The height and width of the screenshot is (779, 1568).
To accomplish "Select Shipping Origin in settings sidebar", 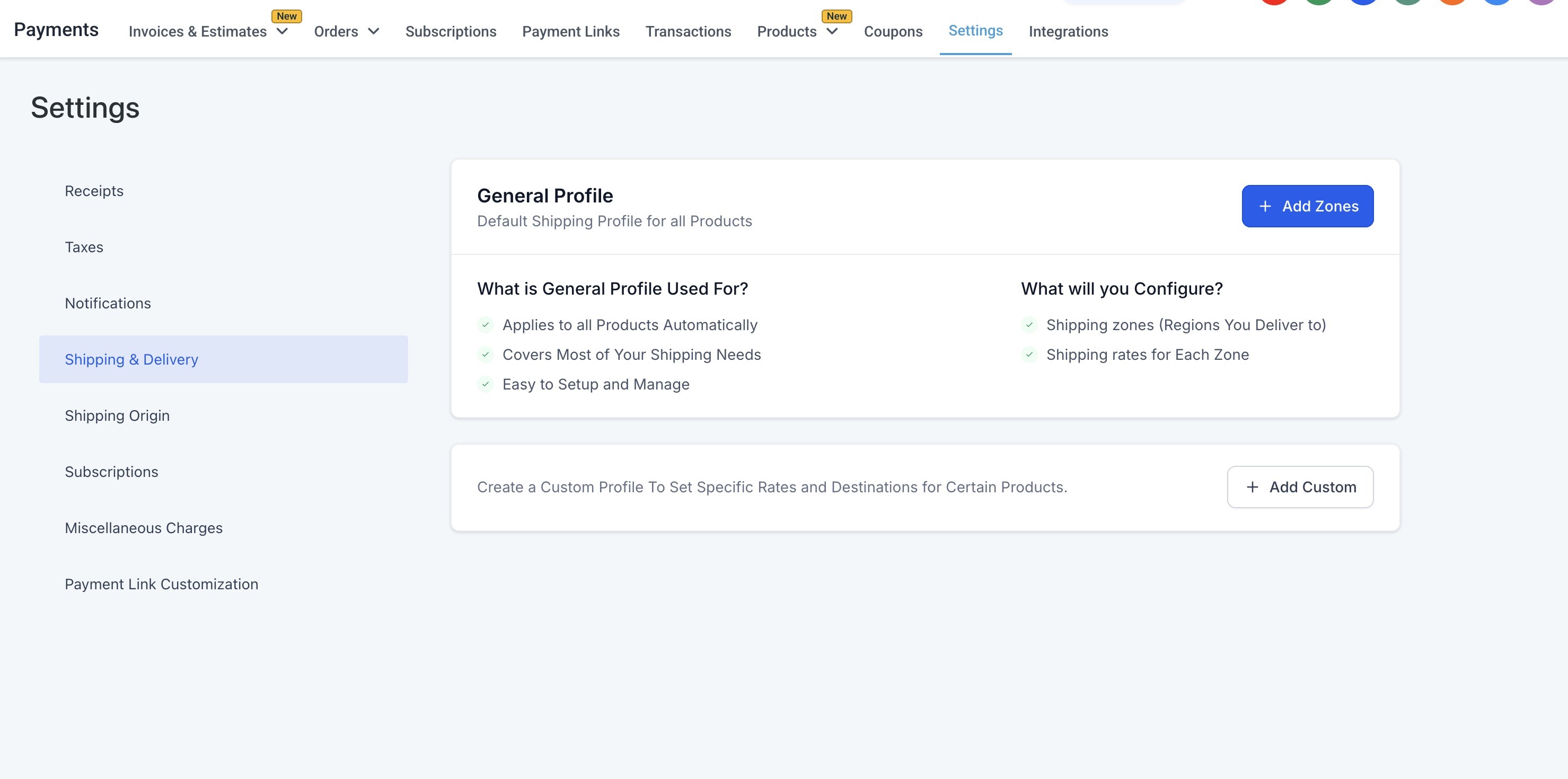I will coord(117,415).
